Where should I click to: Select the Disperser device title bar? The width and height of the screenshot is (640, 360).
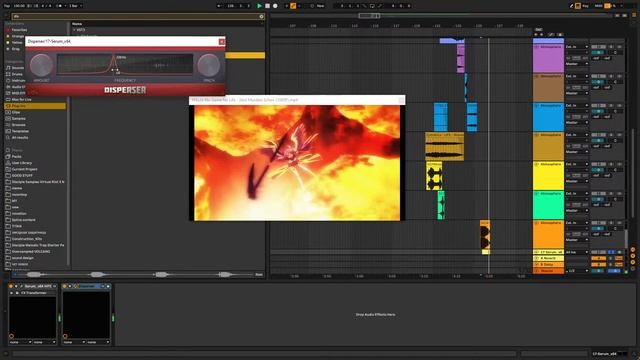[x=87, y=287]
